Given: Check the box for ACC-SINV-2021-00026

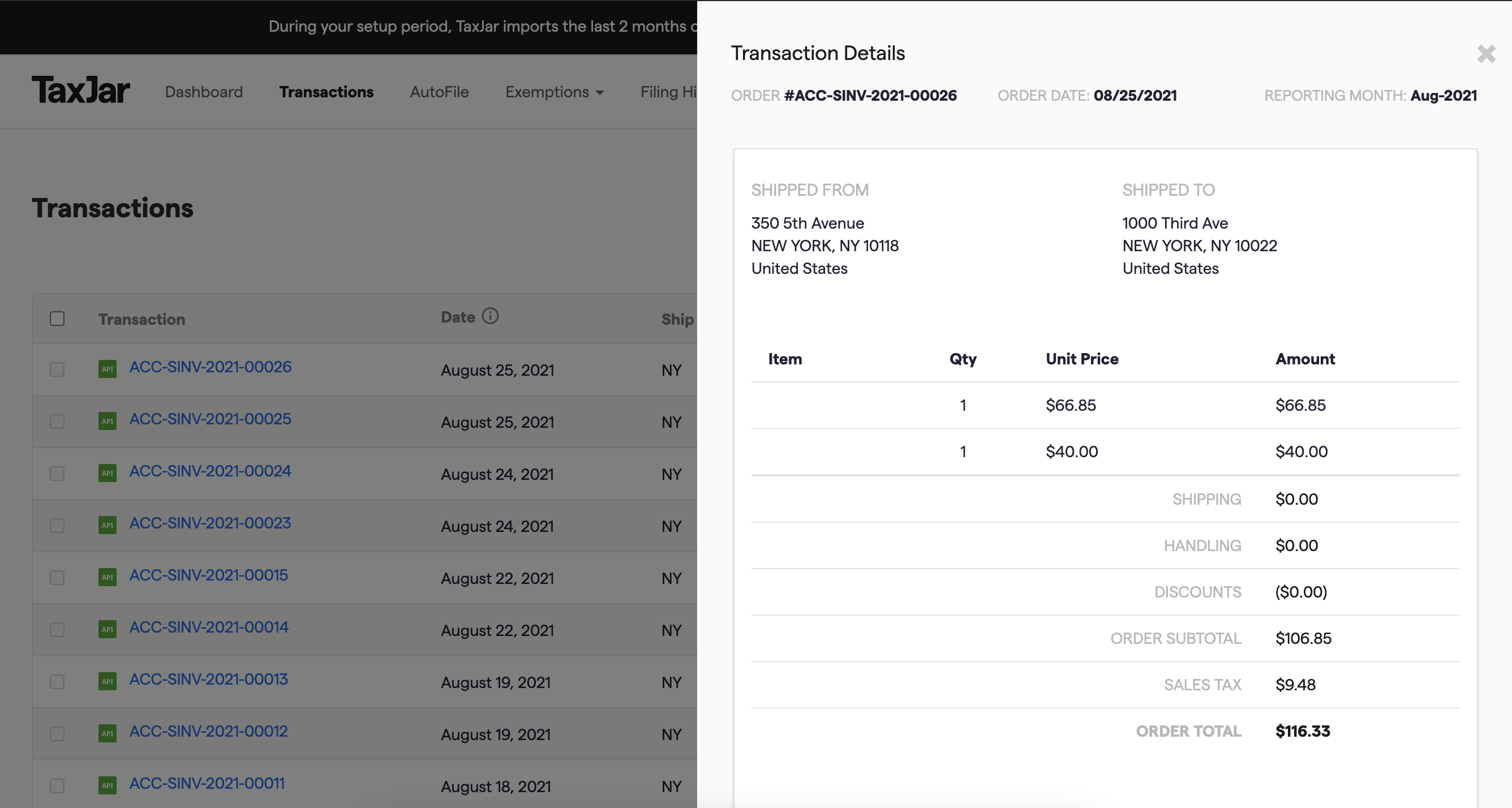Looking at the screenshot, I should pos(57,369).
